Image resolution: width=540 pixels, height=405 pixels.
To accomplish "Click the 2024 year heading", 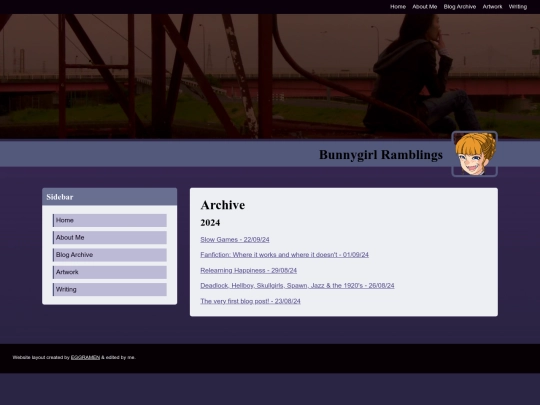I will [x=210, y=223].
